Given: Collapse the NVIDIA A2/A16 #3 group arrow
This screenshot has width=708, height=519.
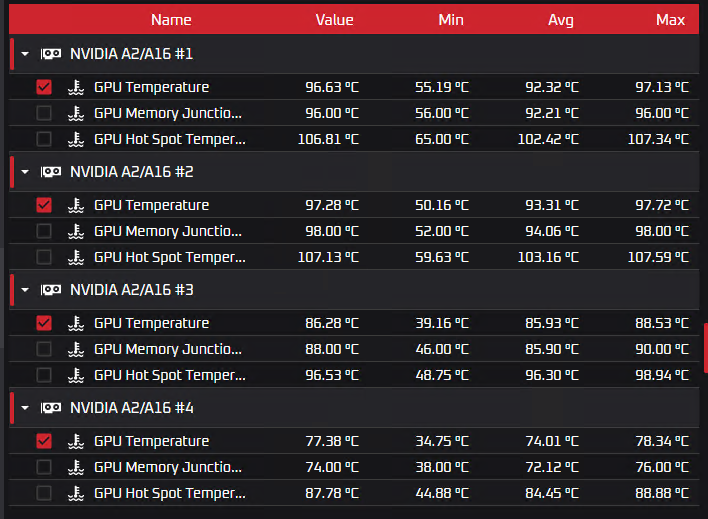Looking at the screenshot, I should coord(25,290).
